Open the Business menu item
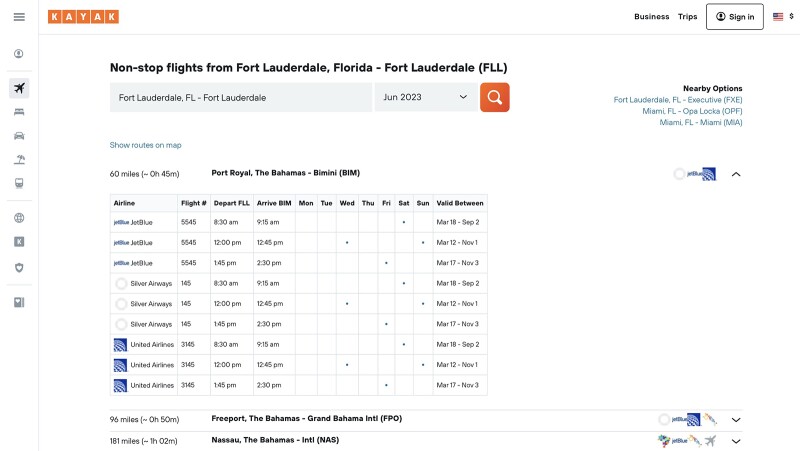This screenshot has height=451, width=800. (651, 17)
